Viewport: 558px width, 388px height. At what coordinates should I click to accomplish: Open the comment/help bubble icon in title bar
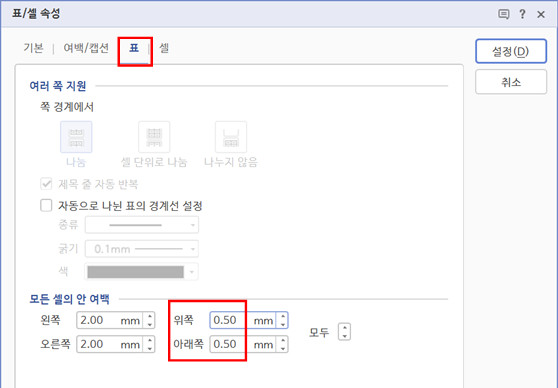pyautogui.click(x=503, y=14)
